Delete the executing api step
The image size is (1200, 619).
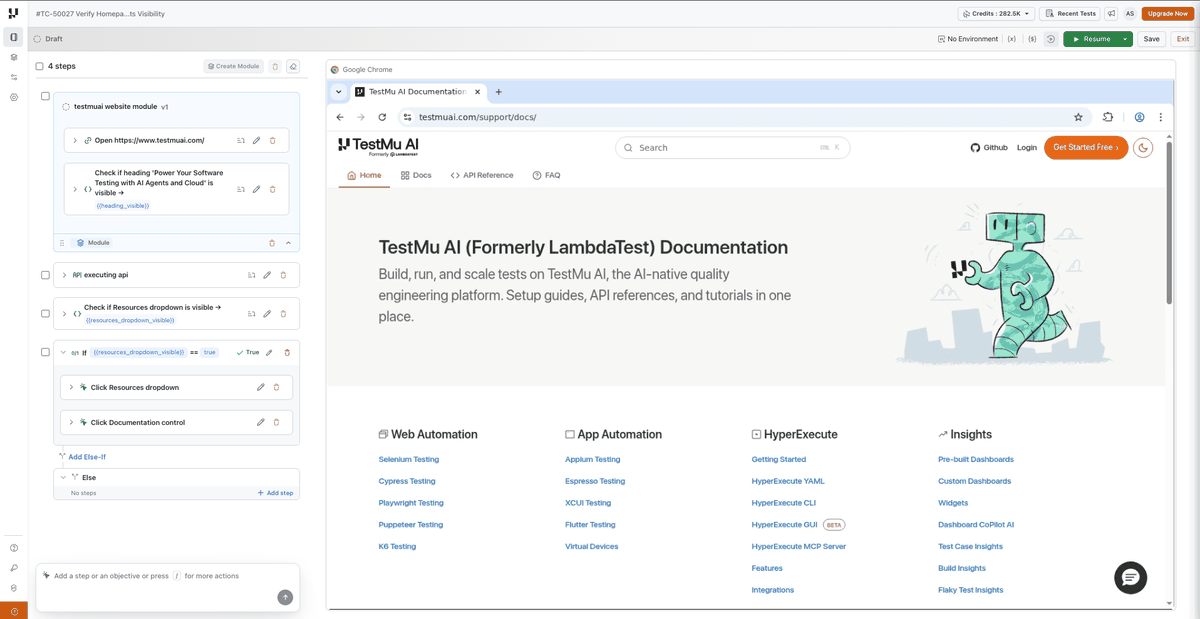283,275
